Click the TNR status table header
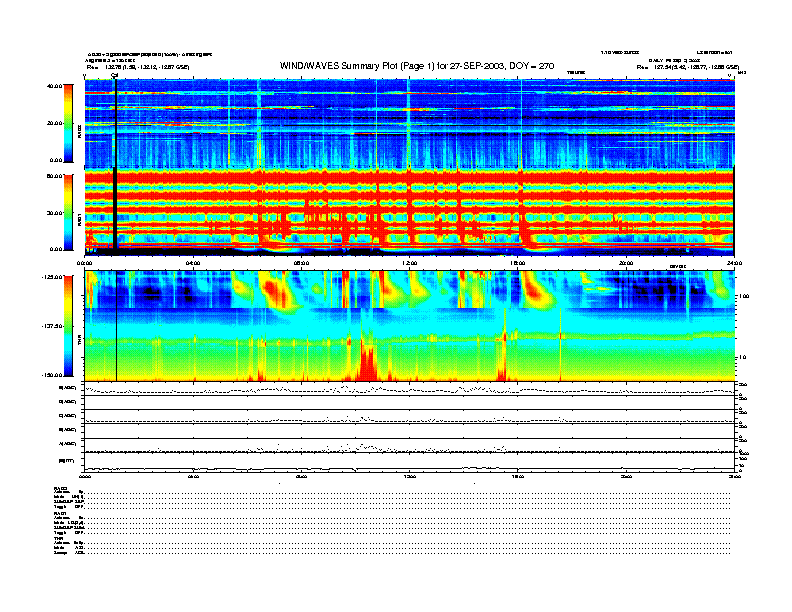This screenshot has height=612, width=792. (x=58, y=538)
